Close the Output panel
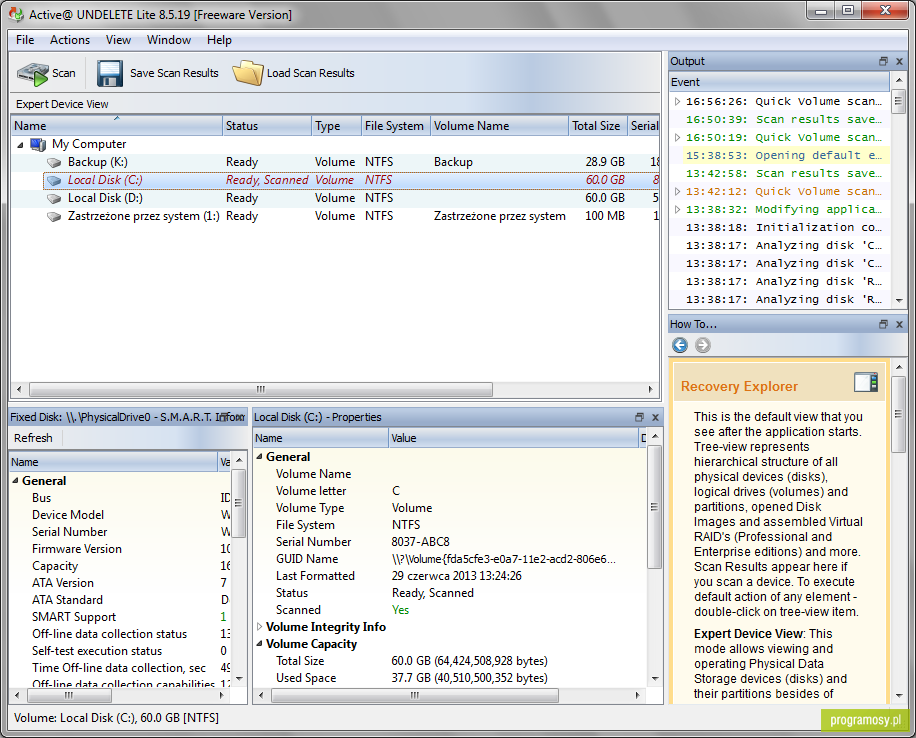 [x=900, y=61]
